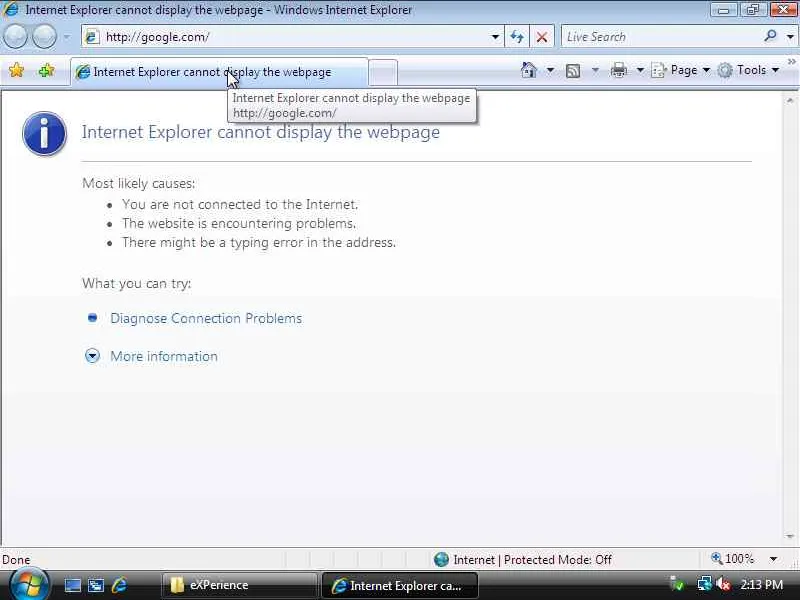The height and width of the screenshot is (600, 800).
Task: Click the Print icon
Action: (618, 70)
